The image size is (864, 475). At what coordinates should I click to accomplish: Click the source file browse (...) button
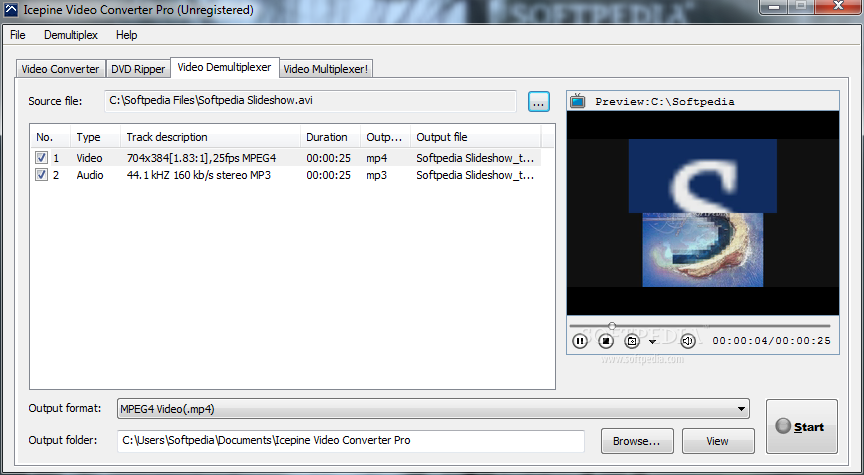538,101
